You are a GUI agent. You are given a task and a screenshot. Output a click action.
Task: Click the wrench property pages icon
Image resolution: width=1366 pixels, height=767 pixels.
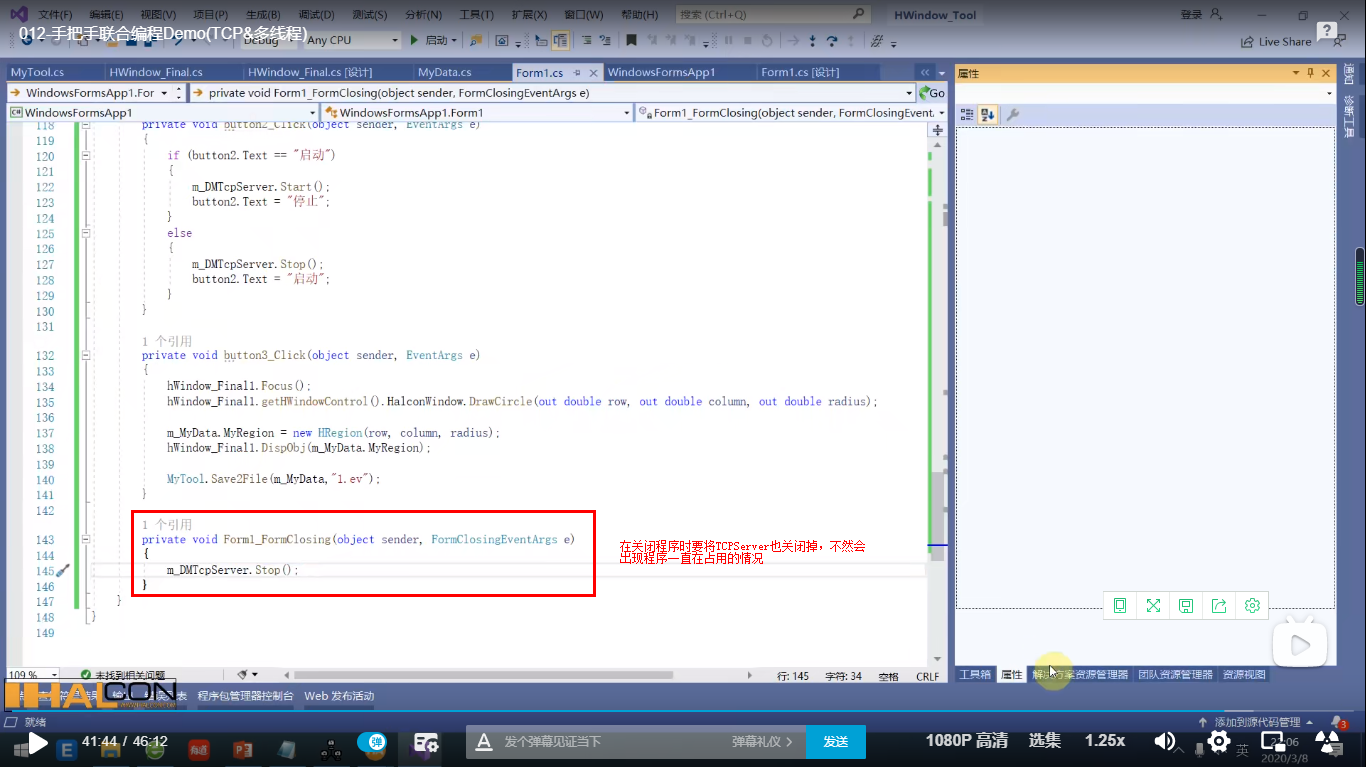1013,114
